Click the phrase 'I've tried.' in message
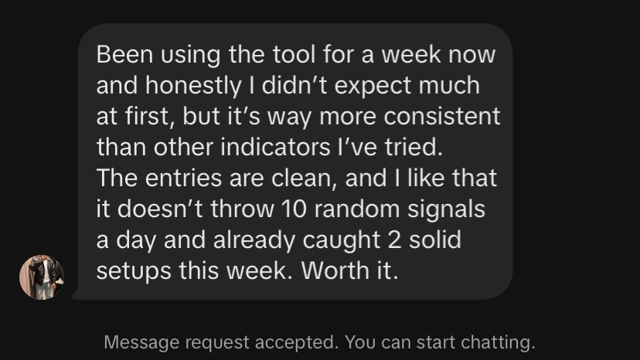This screenshot has width=640, height=360. coord(390,147)
